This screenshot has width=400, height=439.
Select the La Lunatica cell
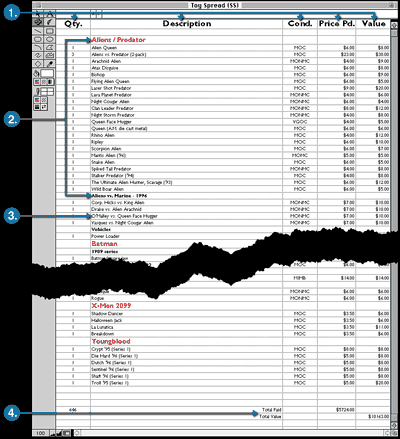pyautogui.click(x=187, y=327)
